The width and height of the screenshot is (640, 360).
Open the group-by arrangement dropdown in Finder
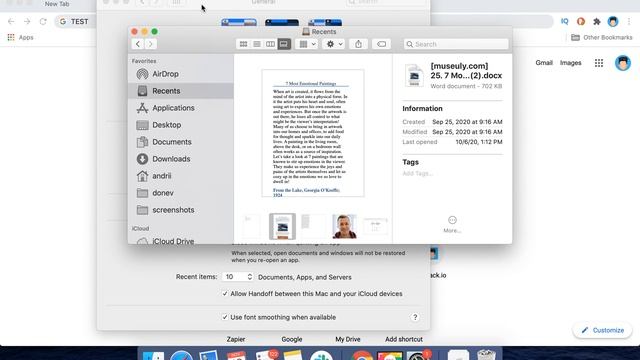(x=307, y=44)
